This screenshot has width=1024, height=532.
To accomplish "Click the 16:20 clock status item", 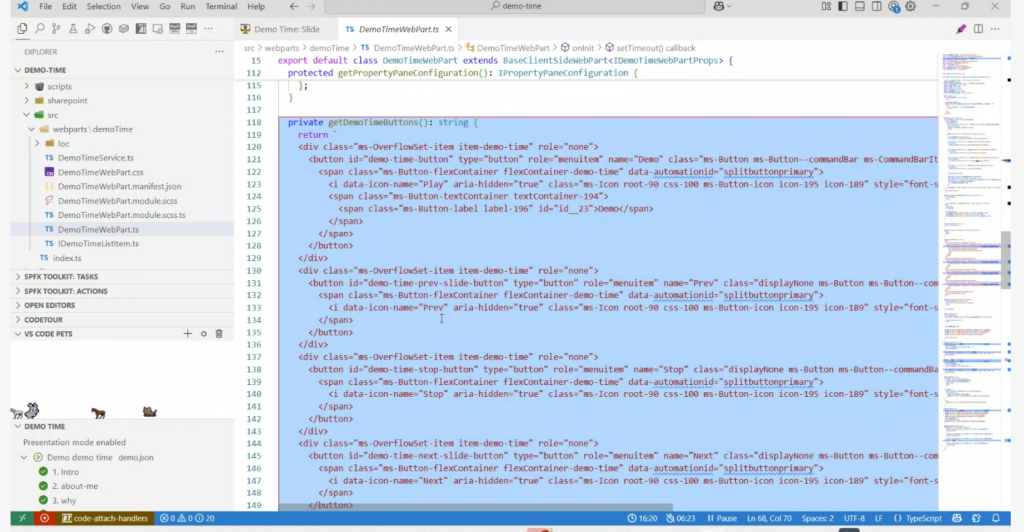I will coord(642,518).
